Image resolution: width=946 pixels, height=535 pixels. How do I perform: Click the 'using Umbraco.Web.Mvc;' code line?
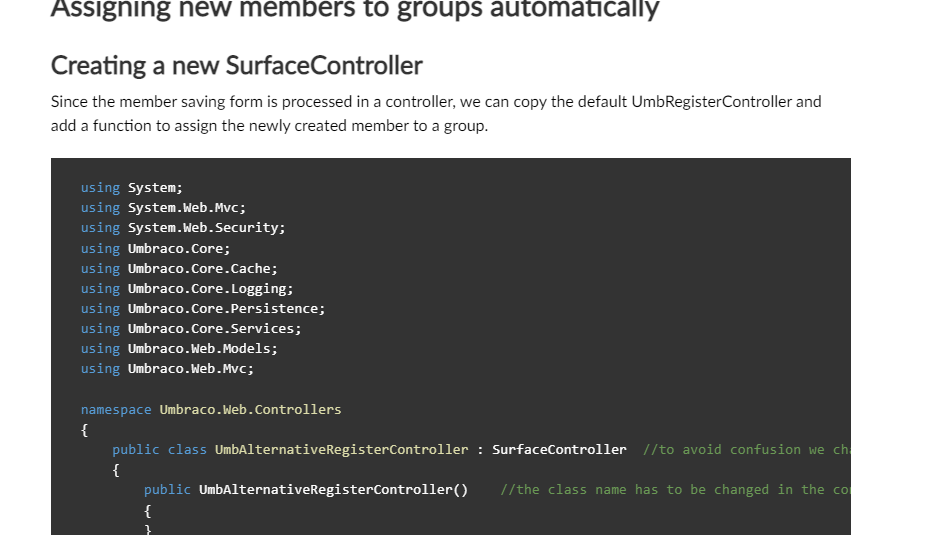(167, 368)
